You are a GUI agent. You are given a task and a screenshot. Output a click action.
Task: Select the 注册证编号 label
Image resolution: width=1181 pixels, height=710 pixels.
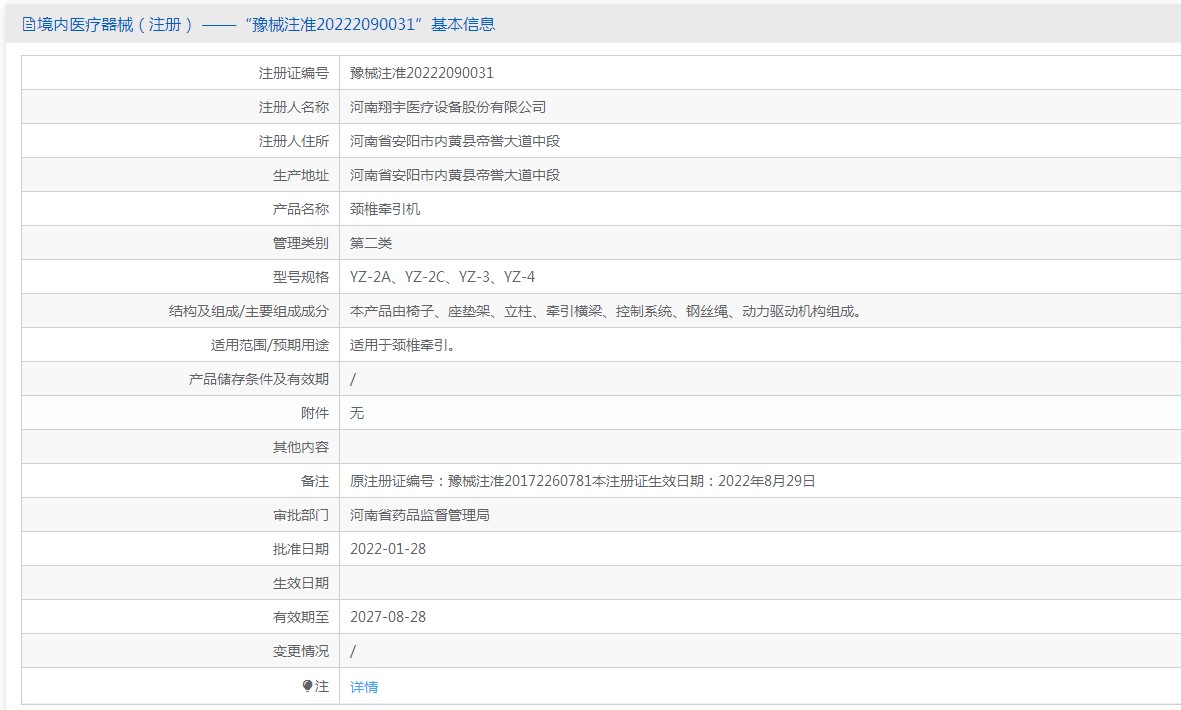tap(294, 73)
